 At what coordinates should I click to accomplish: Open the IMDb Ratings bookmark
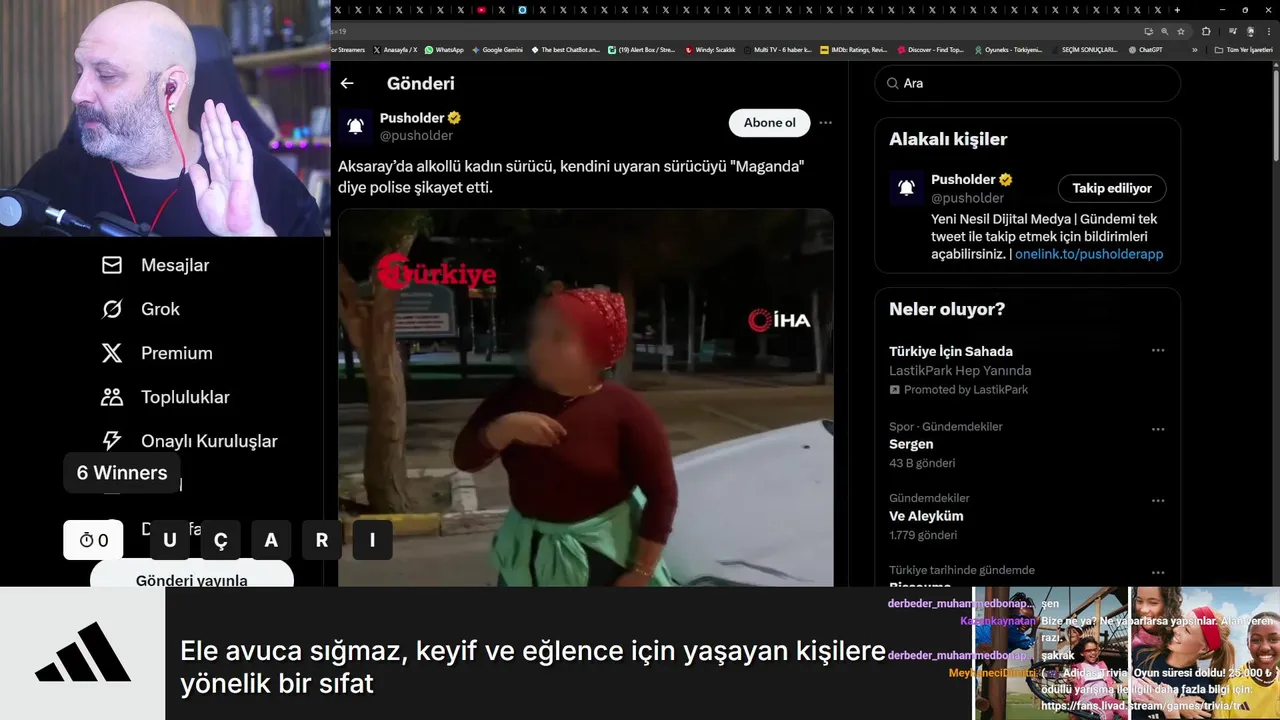[853, 49]
